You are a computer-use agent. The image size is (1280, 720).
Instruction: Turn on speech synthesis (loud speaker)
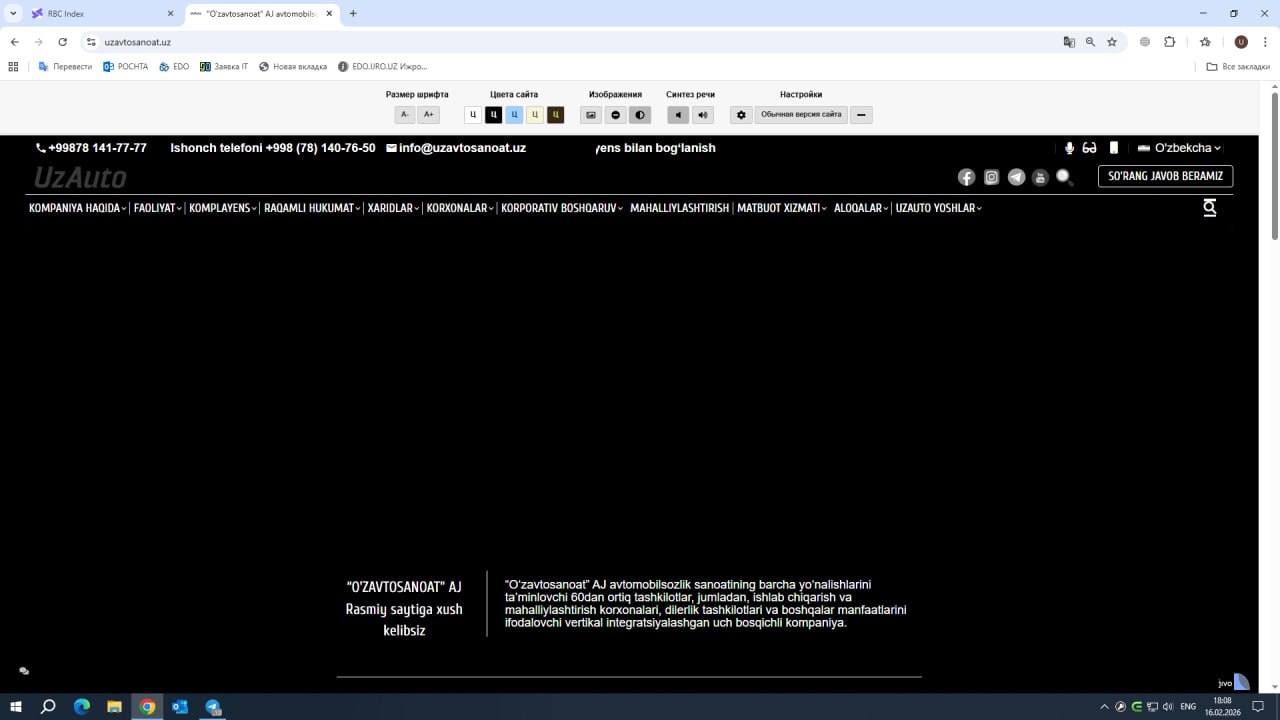coord(703,115)
